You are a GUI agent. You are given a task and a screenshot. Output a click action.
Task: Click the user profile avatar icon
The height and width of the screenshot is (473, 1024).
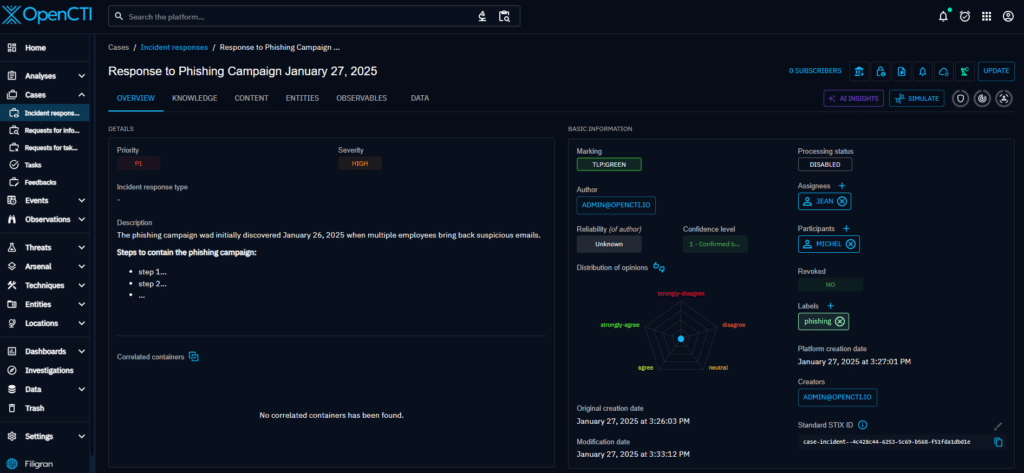1009,16
